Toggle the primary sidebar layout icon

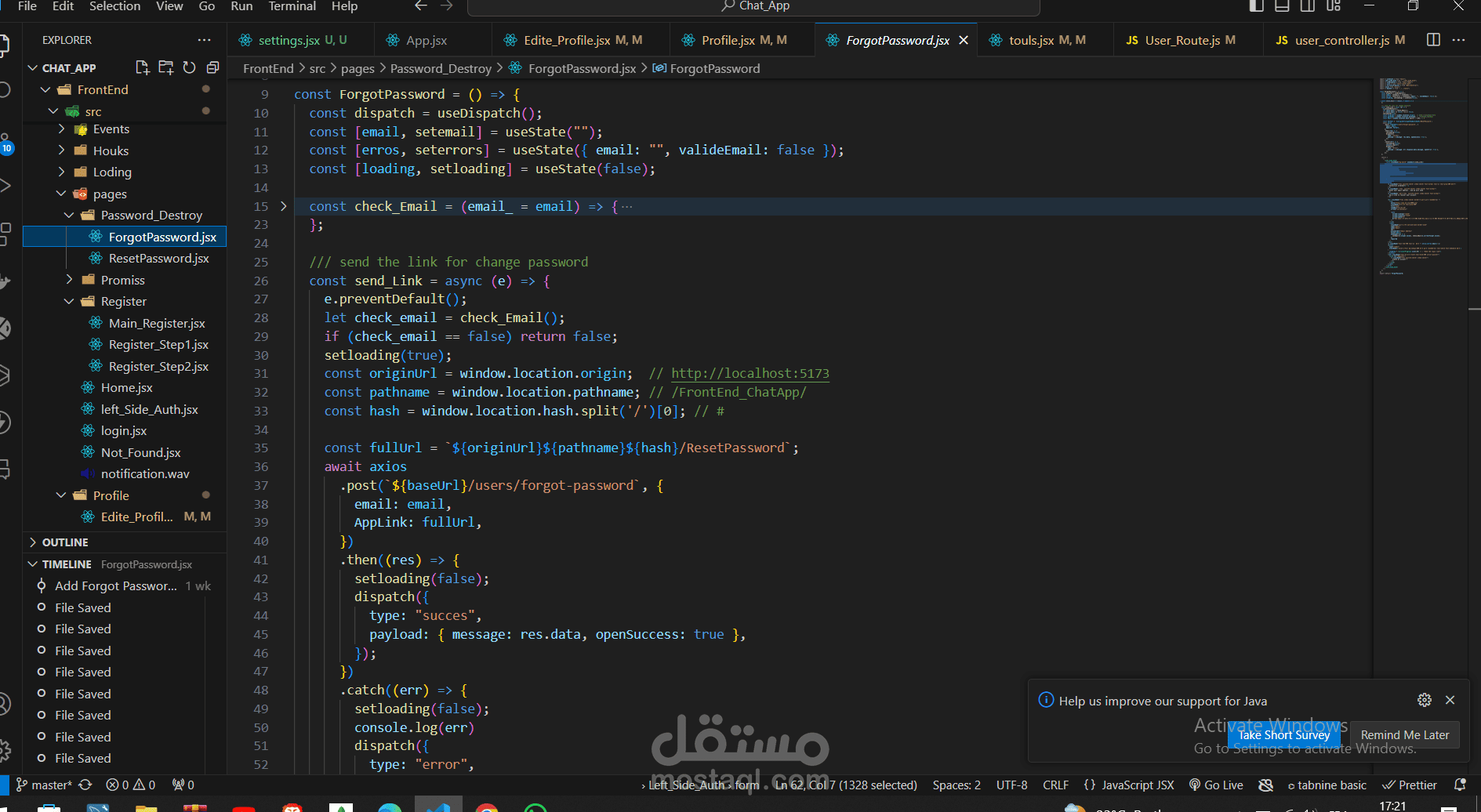pyautogui.click(x=1256, y=6)
